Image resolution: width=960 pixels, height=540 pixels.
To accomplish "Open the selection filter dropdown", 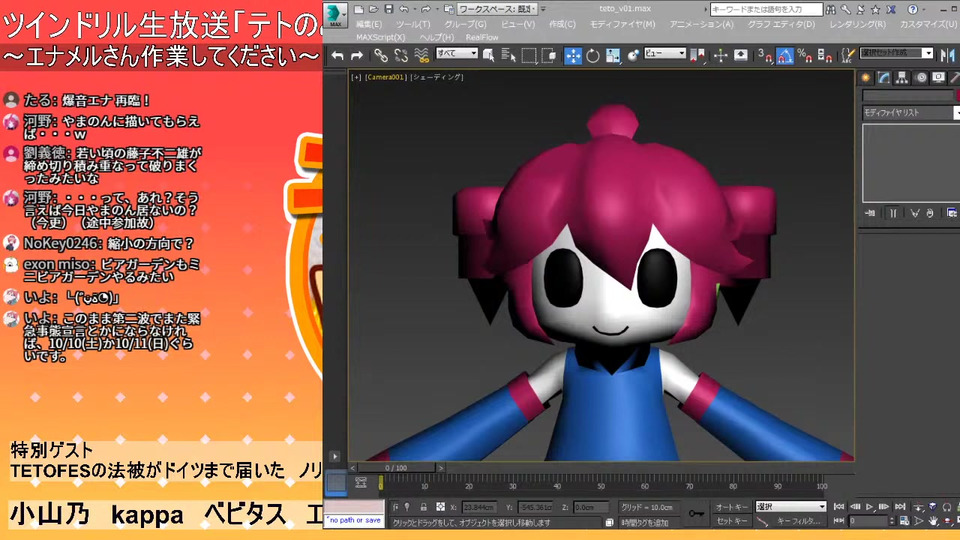I will point(457,53).
